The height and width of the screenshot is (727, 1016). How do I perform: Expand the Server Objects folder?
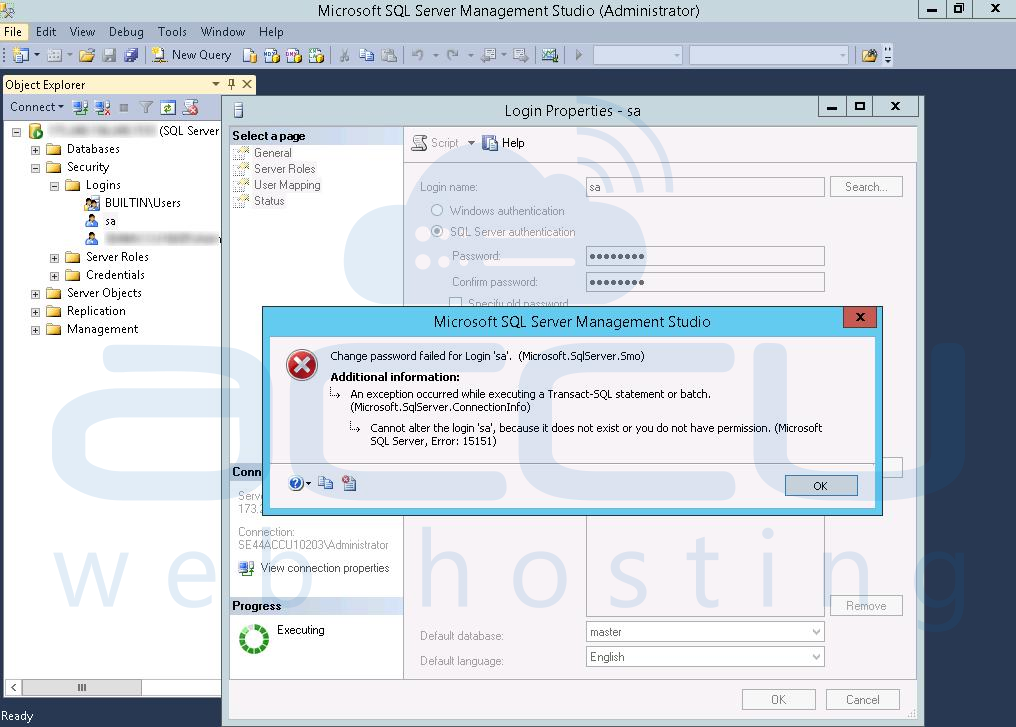[36, 294]
